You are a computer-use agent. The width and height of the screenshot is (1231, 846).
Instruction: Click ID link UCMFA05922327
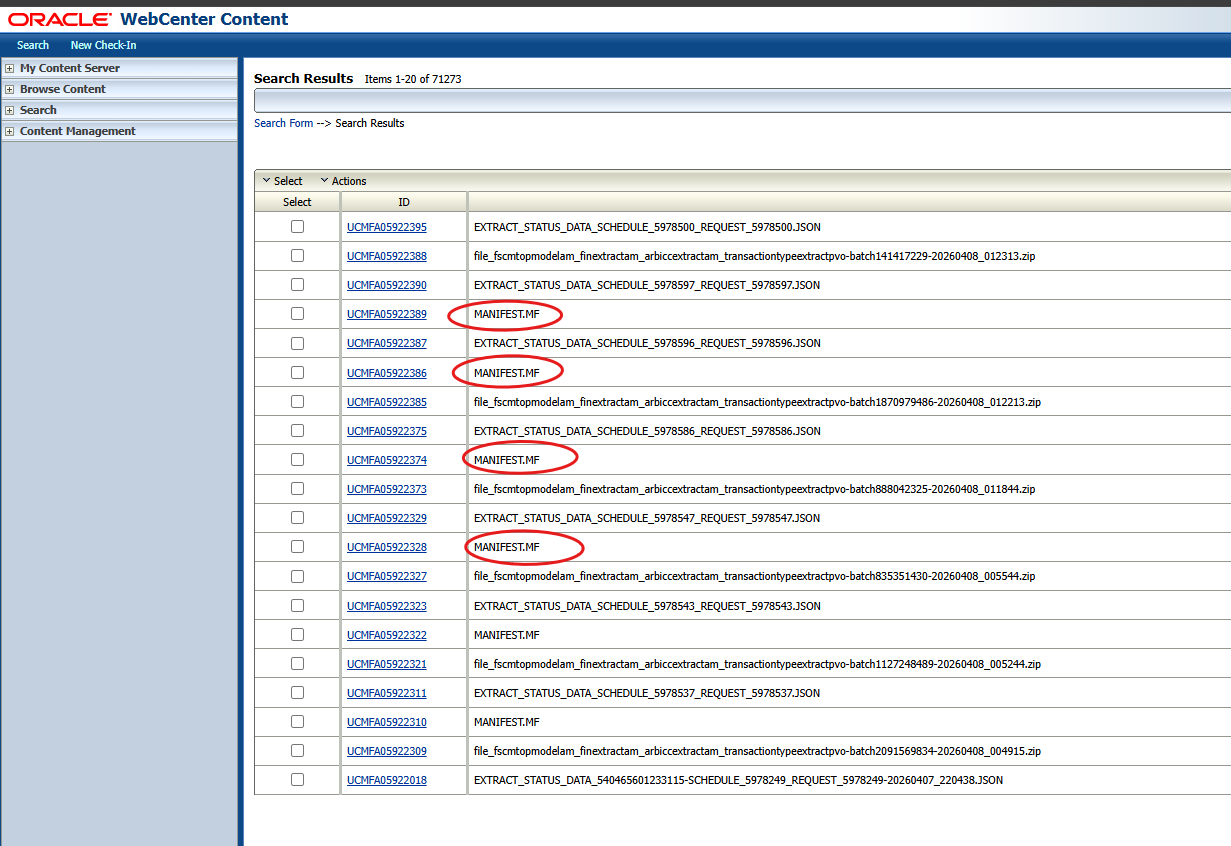387,576
